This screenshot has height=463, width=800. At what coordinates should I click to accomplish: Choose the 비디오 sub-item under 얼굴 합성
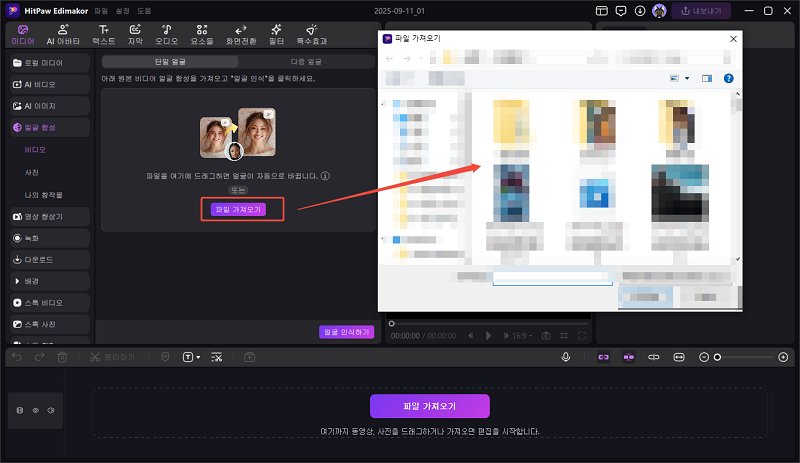pyautogui.click(x=35, y=150)
